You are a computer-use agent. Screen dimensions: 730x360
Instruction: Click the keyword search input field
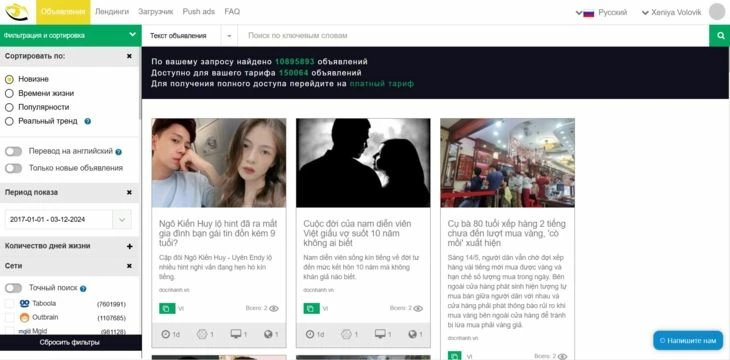coord(473,36)
